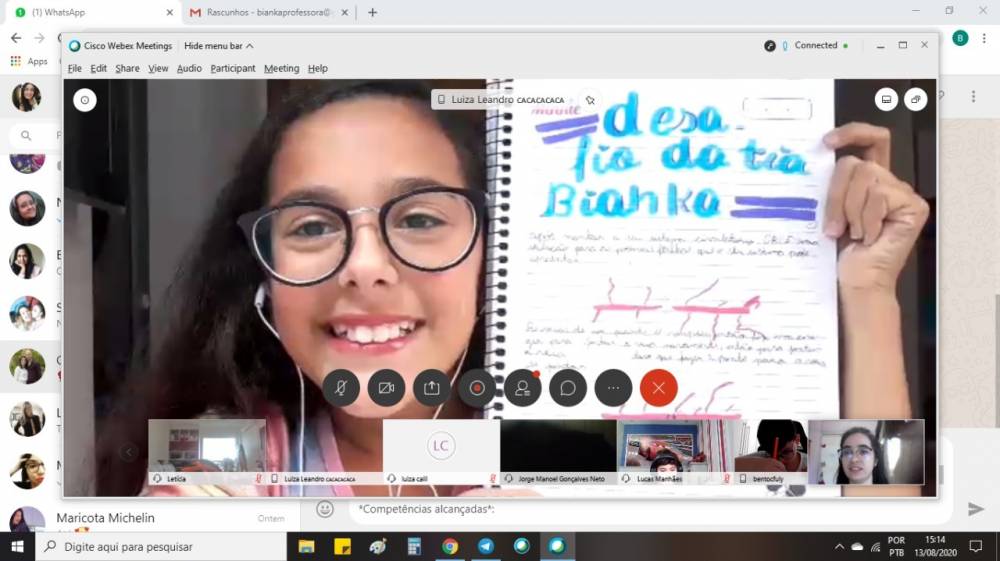Collapse the Hide menu bar chevron
Viewport: 1000px width, 561px height.
(x=249, y=46)
